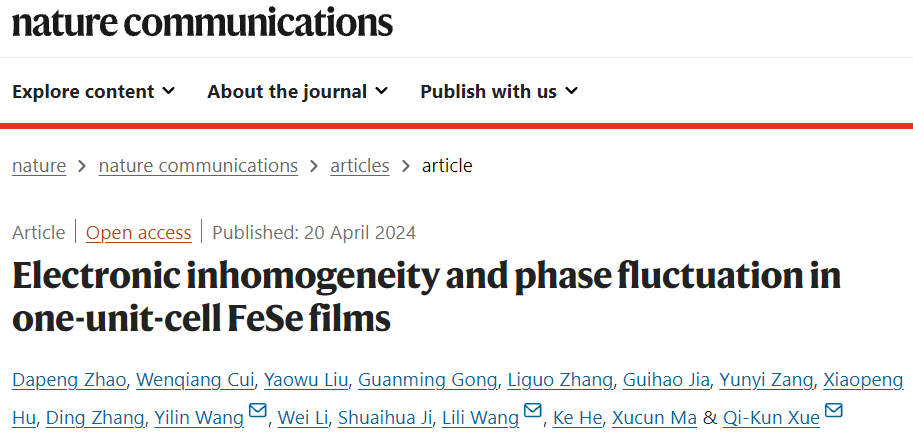The image size is (913, 443).
Task: Expand Publish with us menu
Action: point(499,91)
